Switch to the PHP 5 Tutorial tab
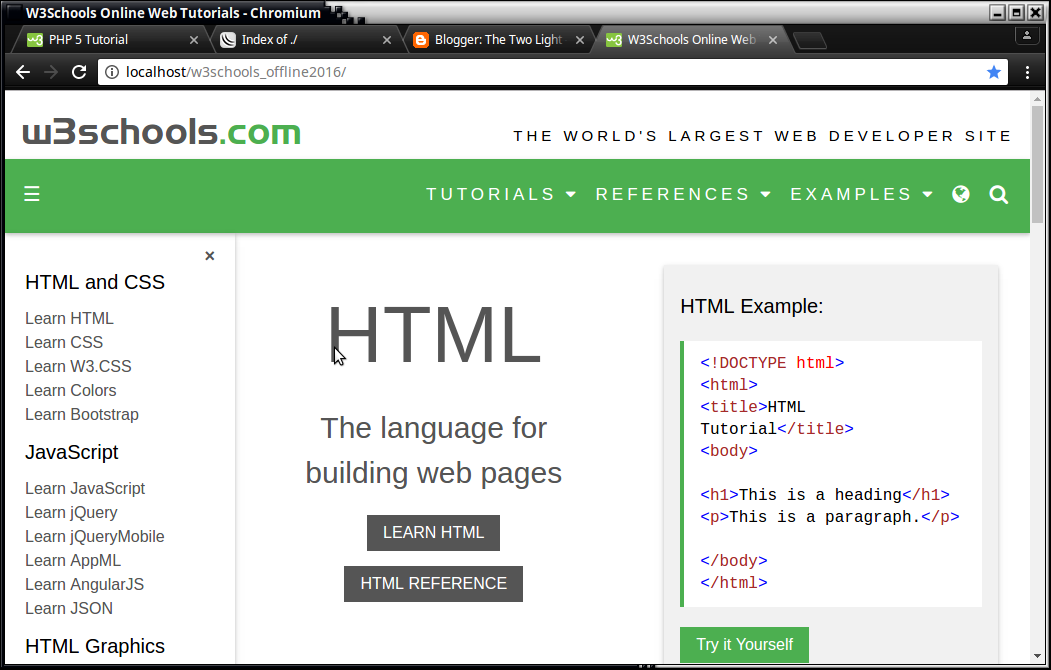Image resolution: width=1051 pixels, height=670 pixels. click(x=111, y=40)
